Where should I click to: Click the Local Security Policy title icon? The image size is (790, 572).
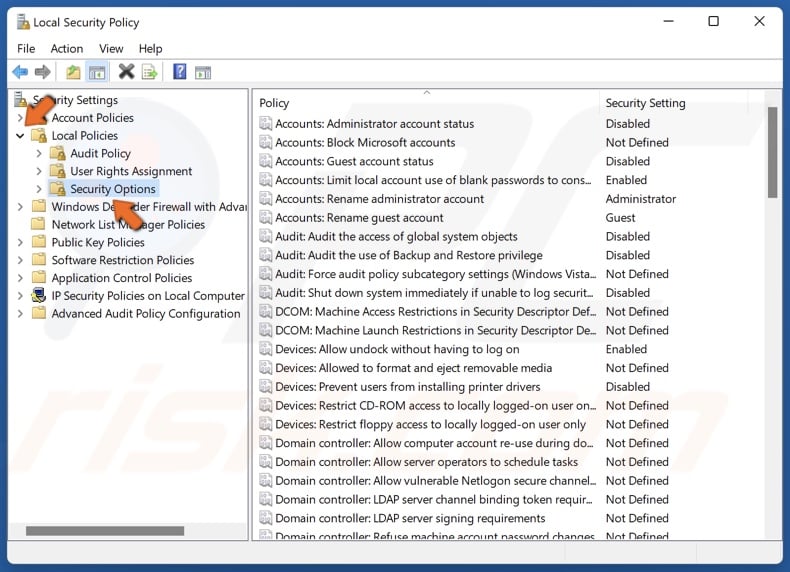(x=23, y=22)
